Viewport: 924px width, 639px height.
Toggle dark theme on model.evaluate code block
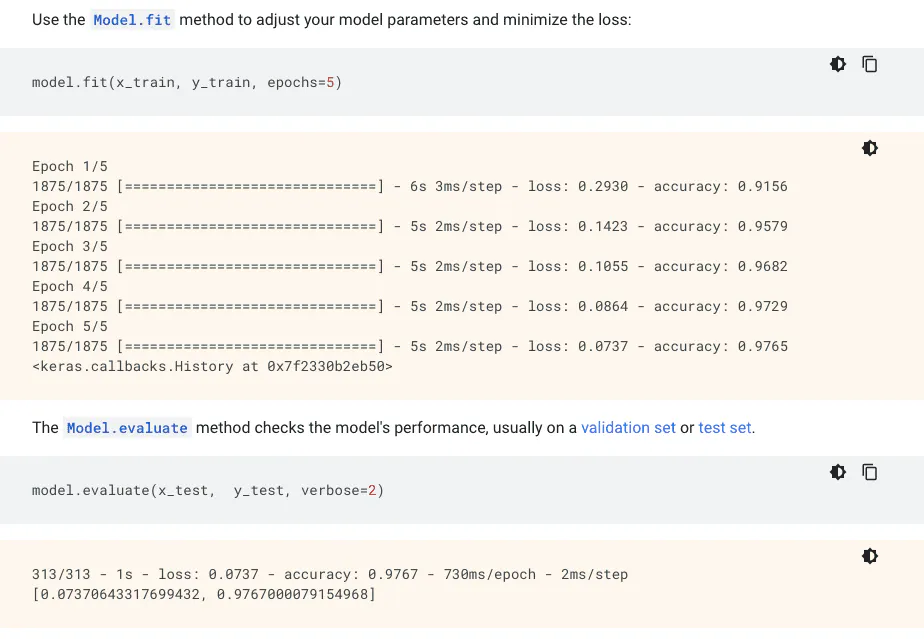[x=838, y=472]
